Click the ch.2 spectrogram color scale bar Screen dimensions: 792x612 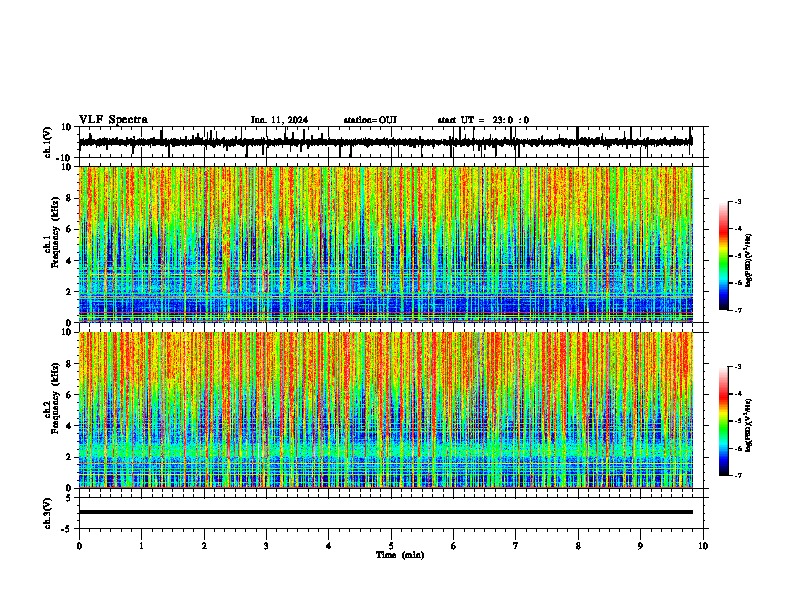pos(724,421)
